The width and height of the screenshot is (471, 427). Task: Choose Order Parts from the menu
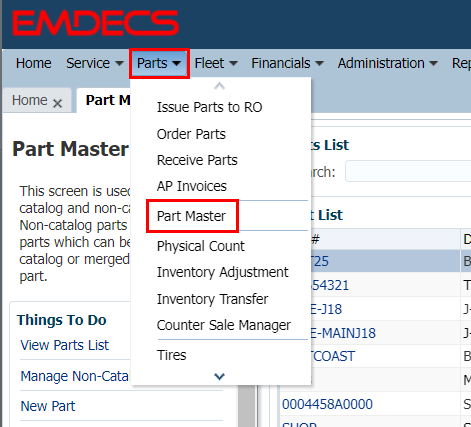191,134
